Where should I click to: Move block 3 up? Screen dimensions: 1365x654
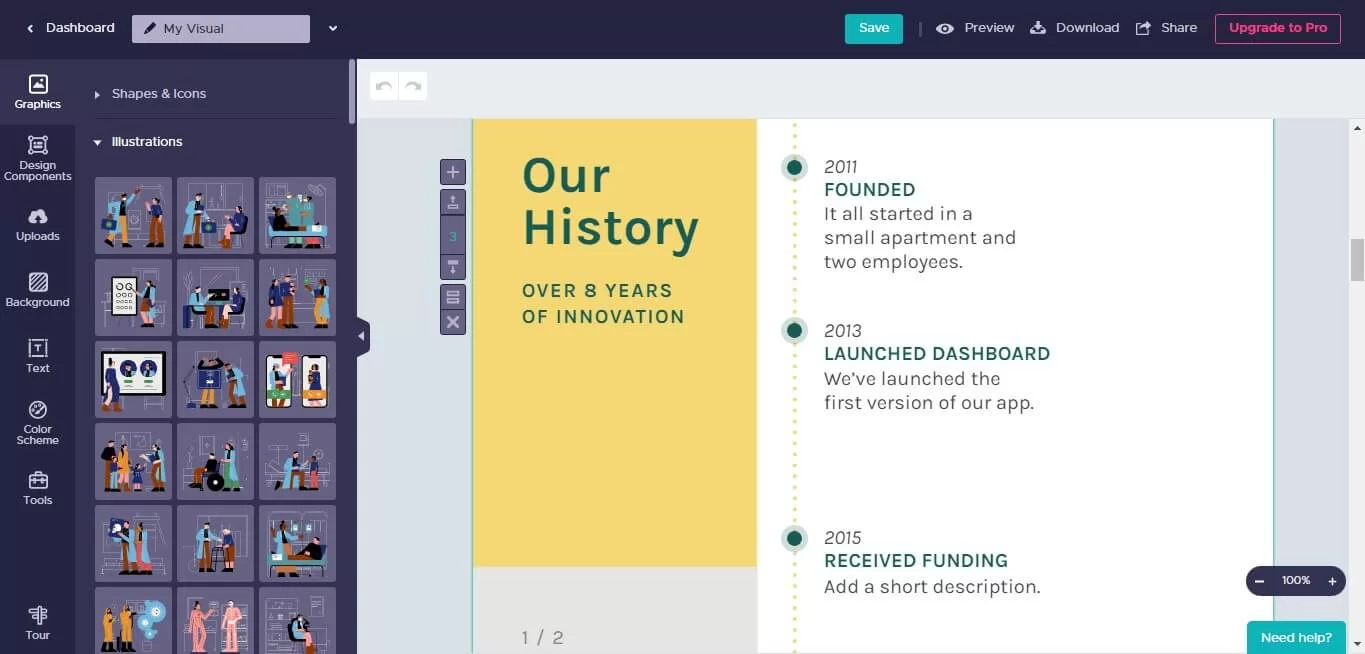click(x=453, y=203)
